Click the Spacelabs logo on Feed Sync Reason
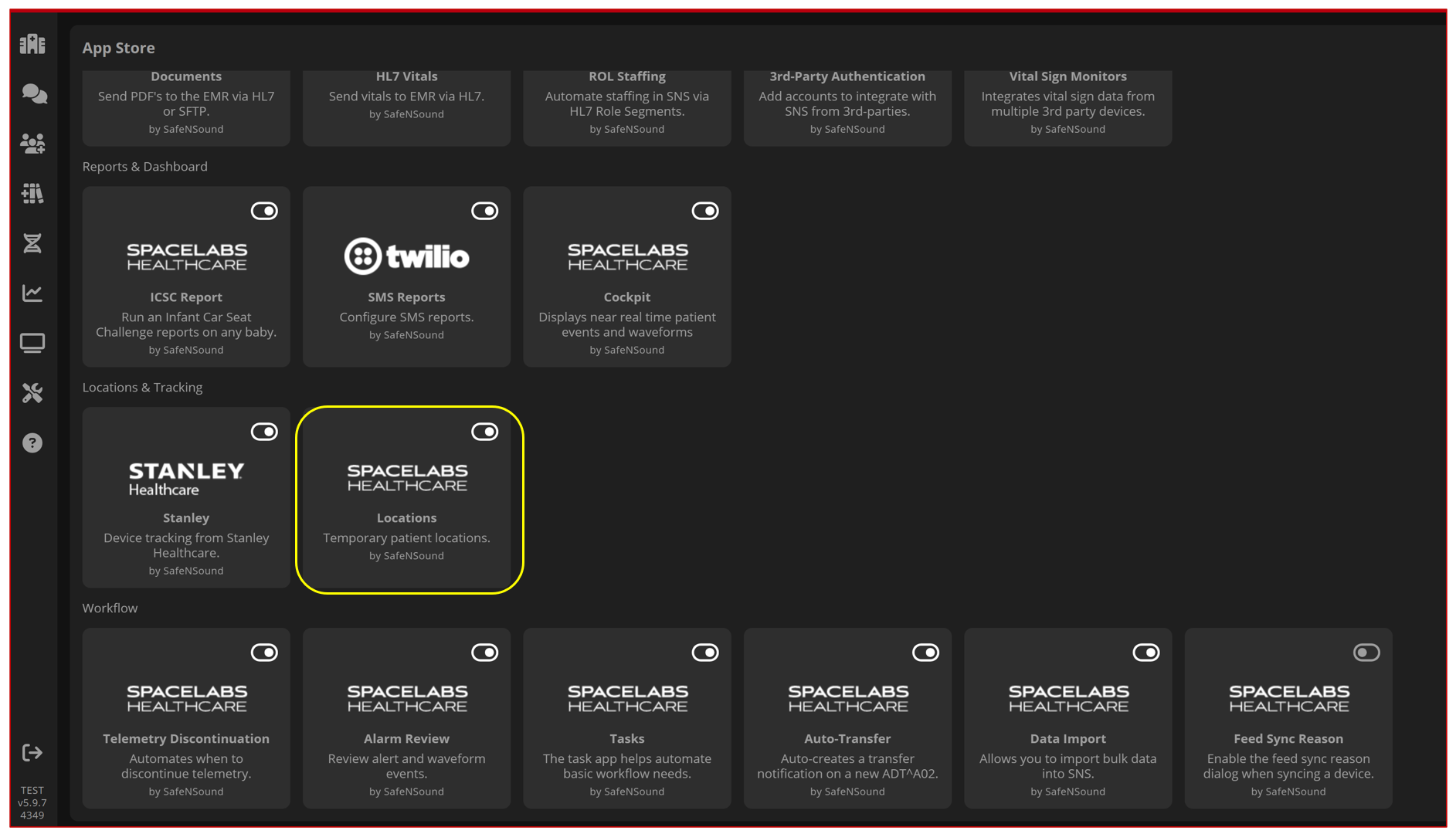Screen dimensions: 1456x834 coord(1289,698)
